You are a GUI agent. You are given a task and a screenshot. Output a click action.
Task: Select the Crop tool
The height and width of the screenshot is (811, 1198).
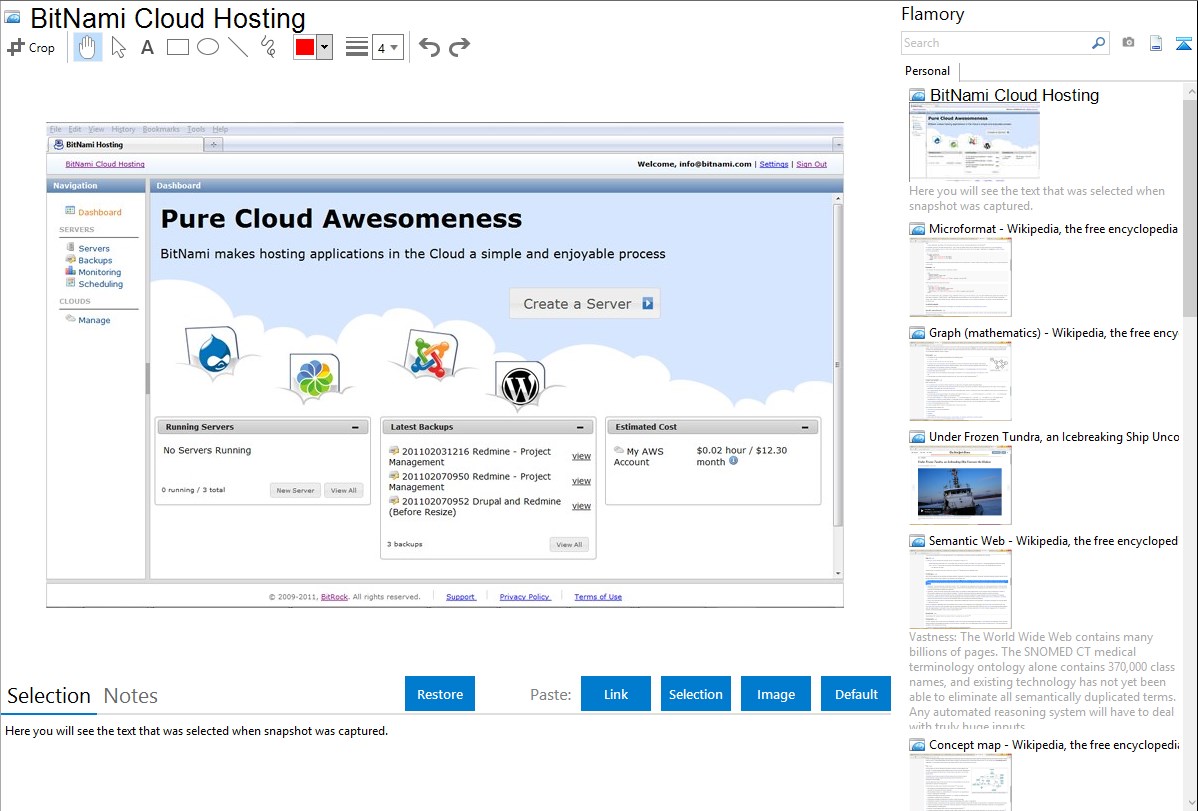pyautogui.click(x=31, y=47)
